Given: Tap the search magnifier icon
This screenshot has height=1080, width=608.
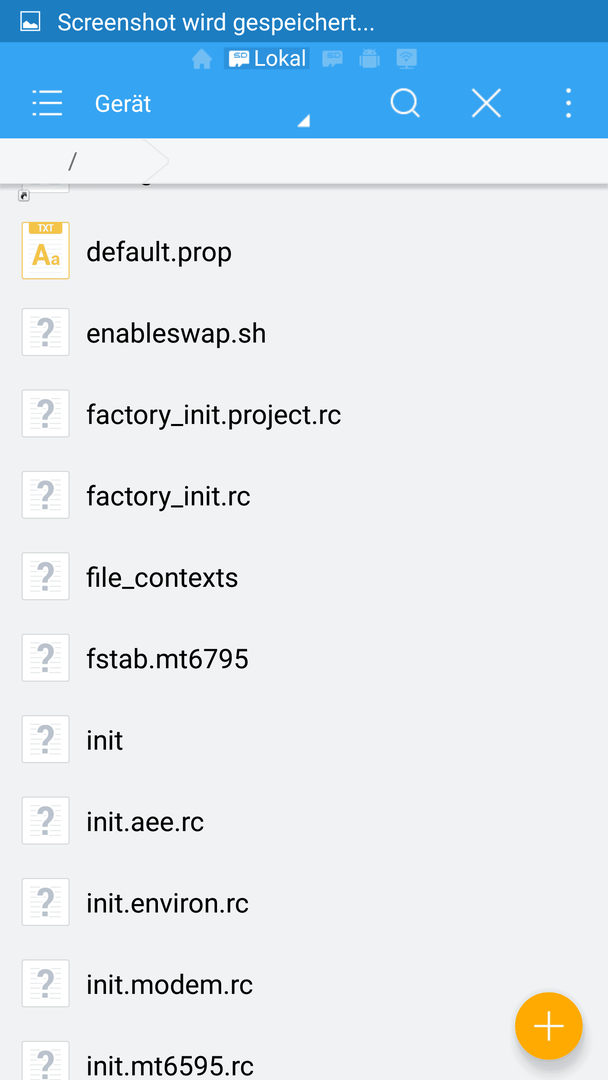Looking at the screenshot, I should 405,104.
